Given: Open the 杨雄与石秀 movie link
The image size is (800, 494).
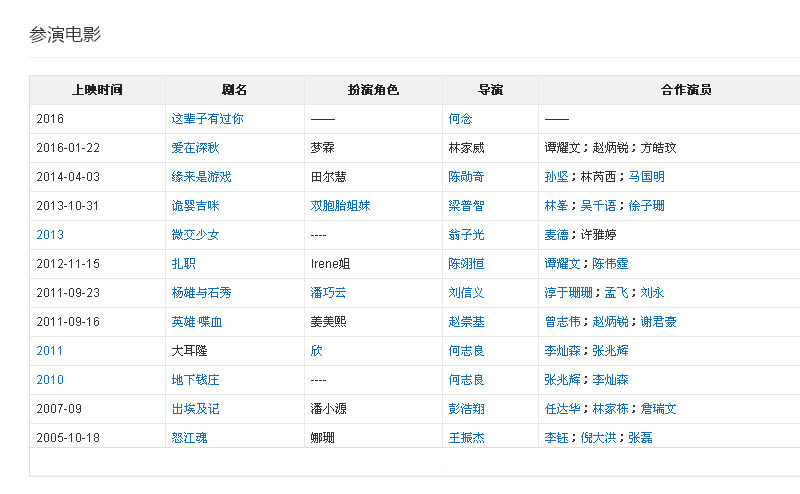Looking at the screenshot, I should tap(201, 293).
